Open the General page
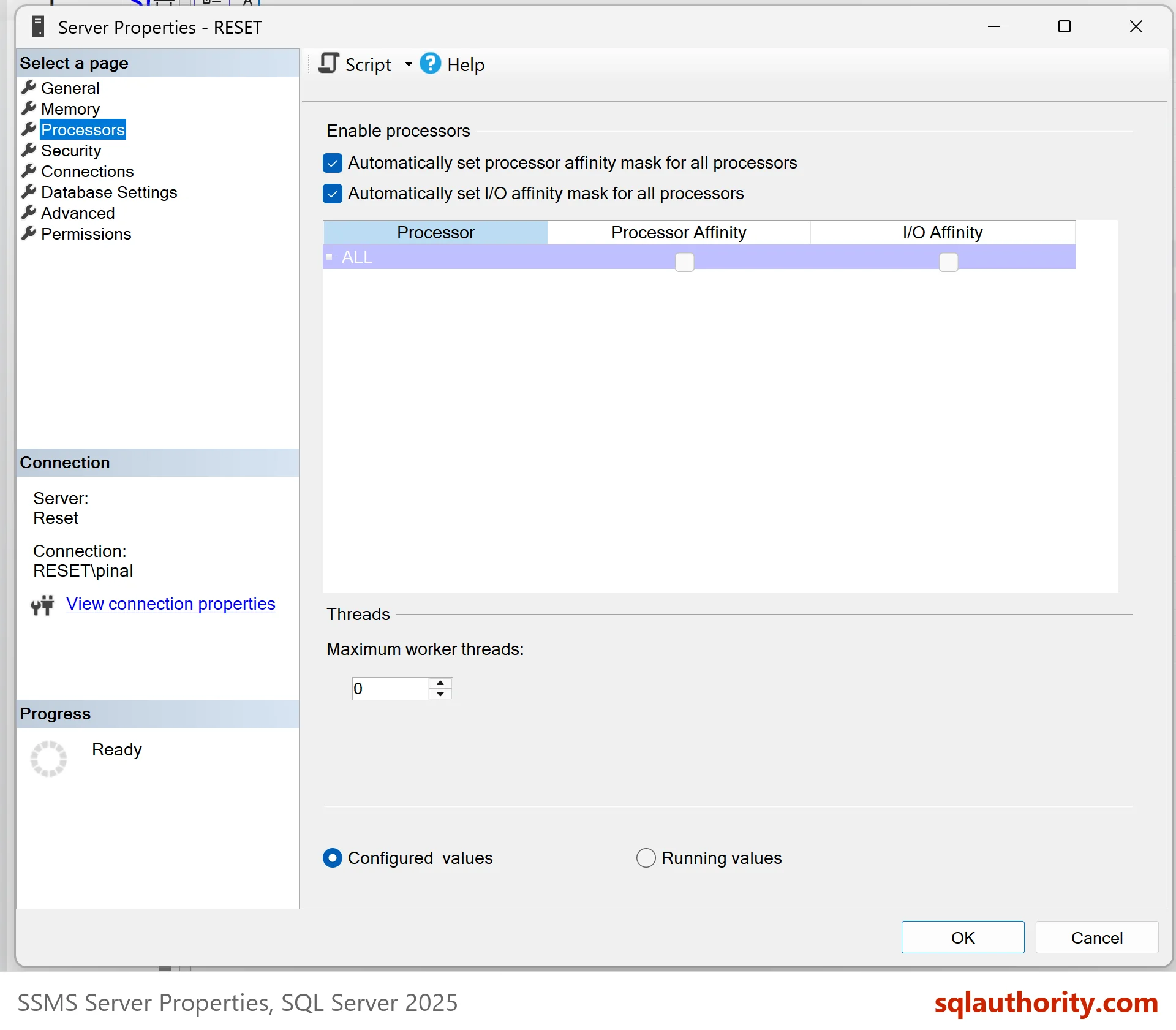The height and width of the screenshot is (1030, 1176). 70,88
